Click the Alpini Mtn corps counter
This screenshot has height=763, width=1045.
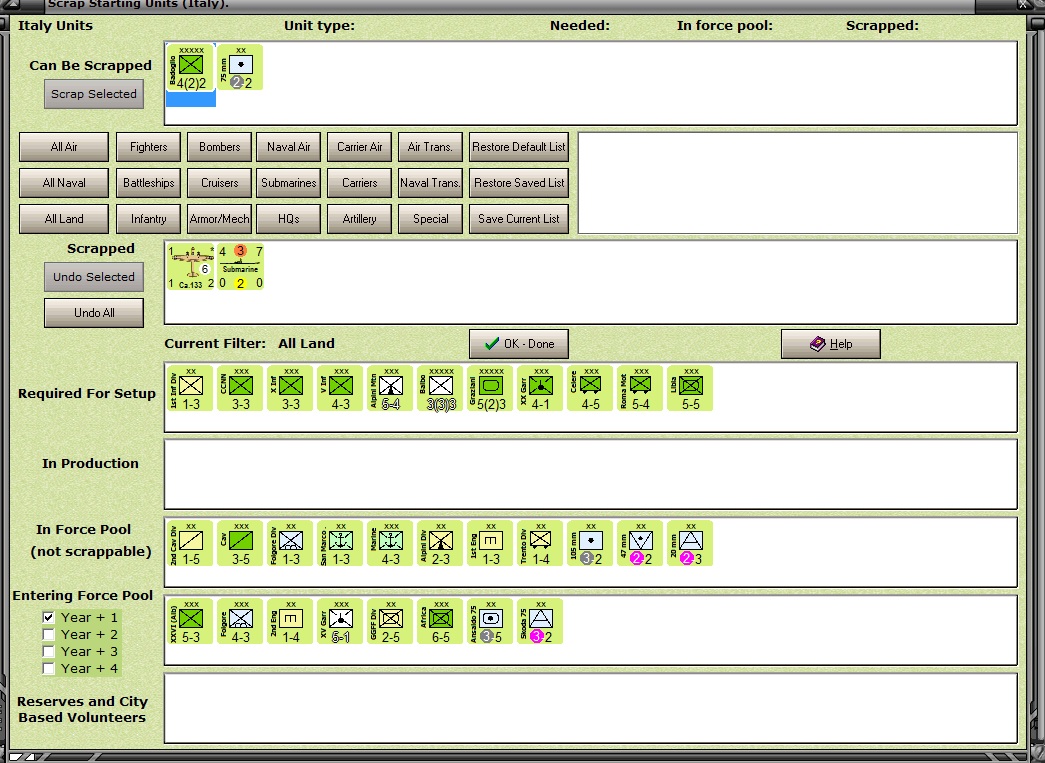point(391,388)
